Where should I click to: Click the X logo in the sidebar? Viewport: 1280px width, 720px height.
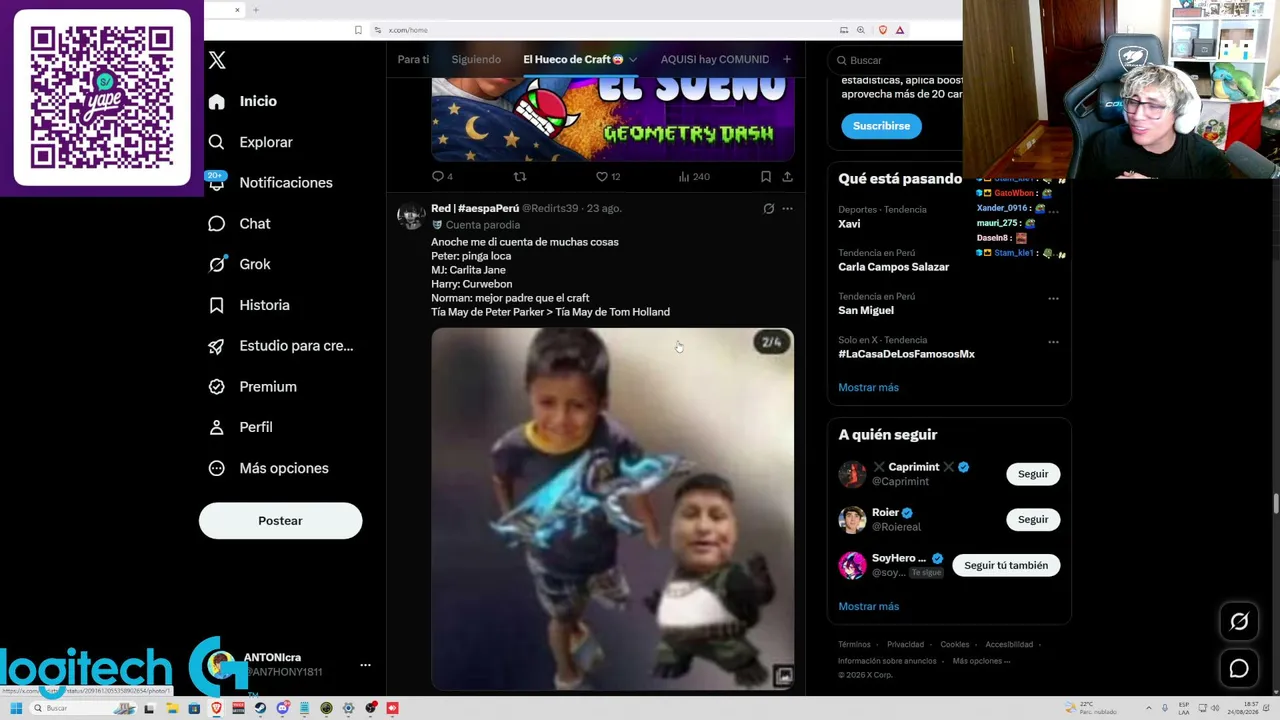coord(217,60)
